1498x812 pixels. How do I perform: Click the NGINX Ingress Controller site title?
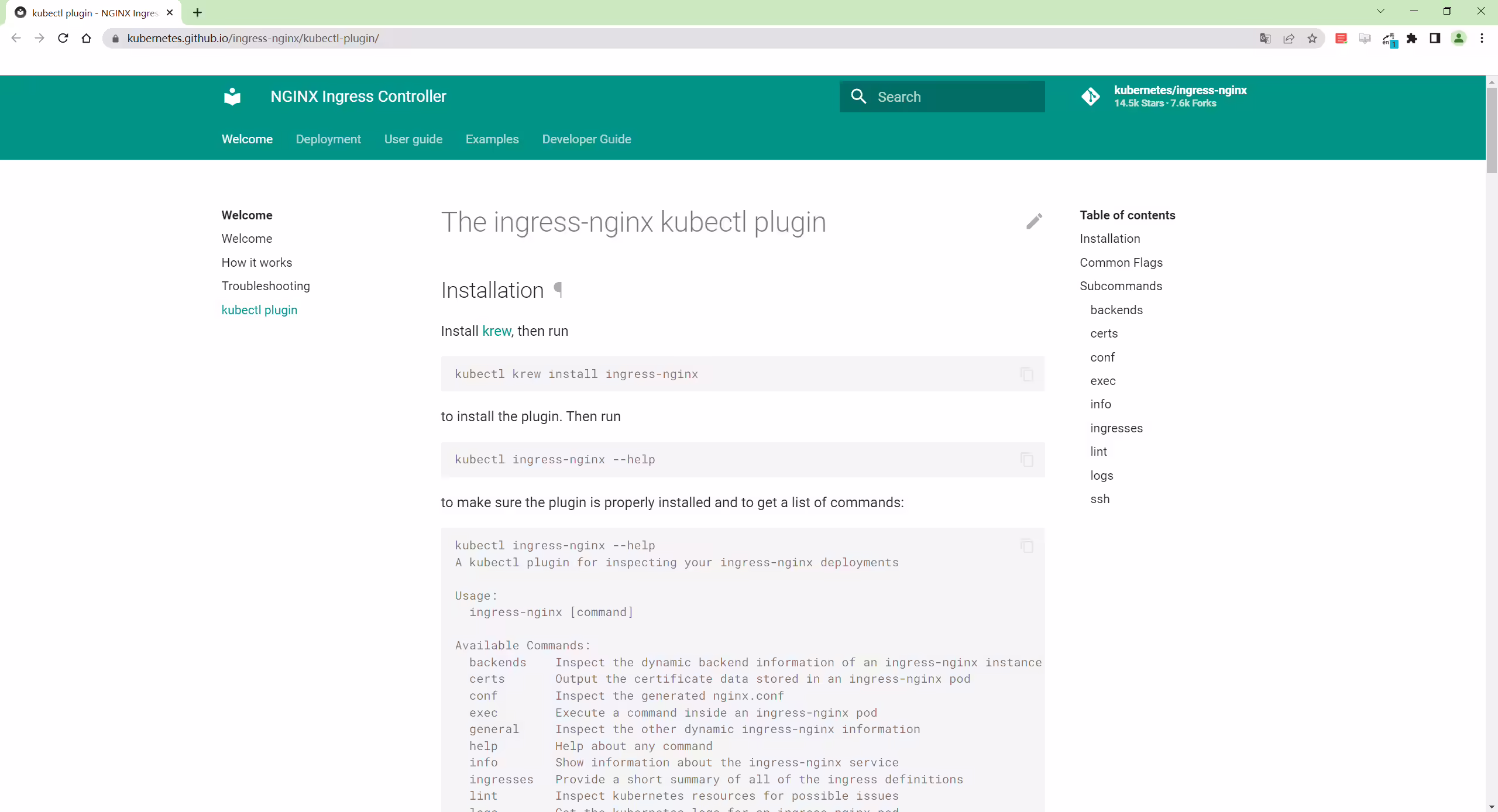[358, 97]
